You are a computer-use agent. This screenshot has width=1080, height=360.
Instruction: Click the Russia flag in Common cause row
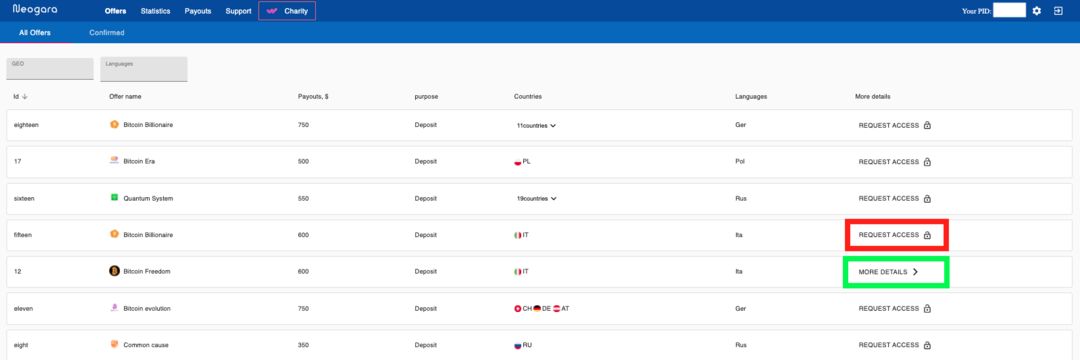[x=518, y=345]
